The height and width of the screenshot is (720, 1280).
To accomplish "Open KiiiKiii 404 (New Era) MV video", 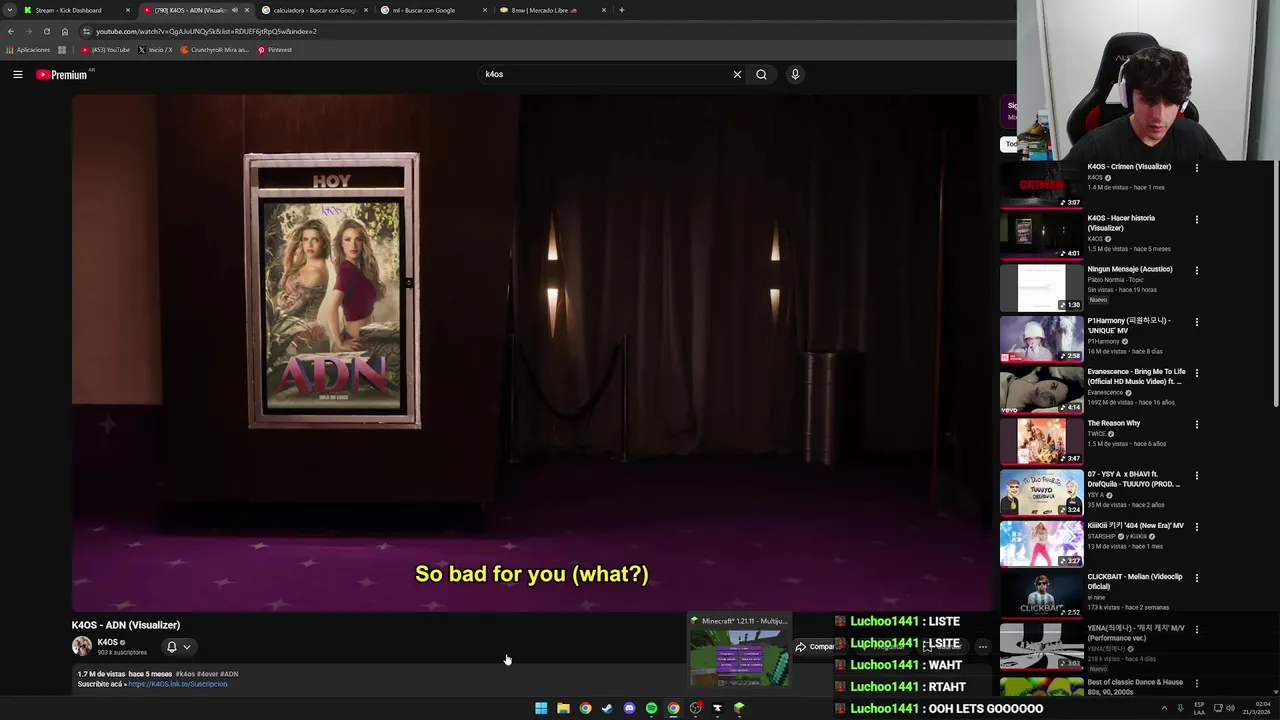I will (x=1135, y=526).
